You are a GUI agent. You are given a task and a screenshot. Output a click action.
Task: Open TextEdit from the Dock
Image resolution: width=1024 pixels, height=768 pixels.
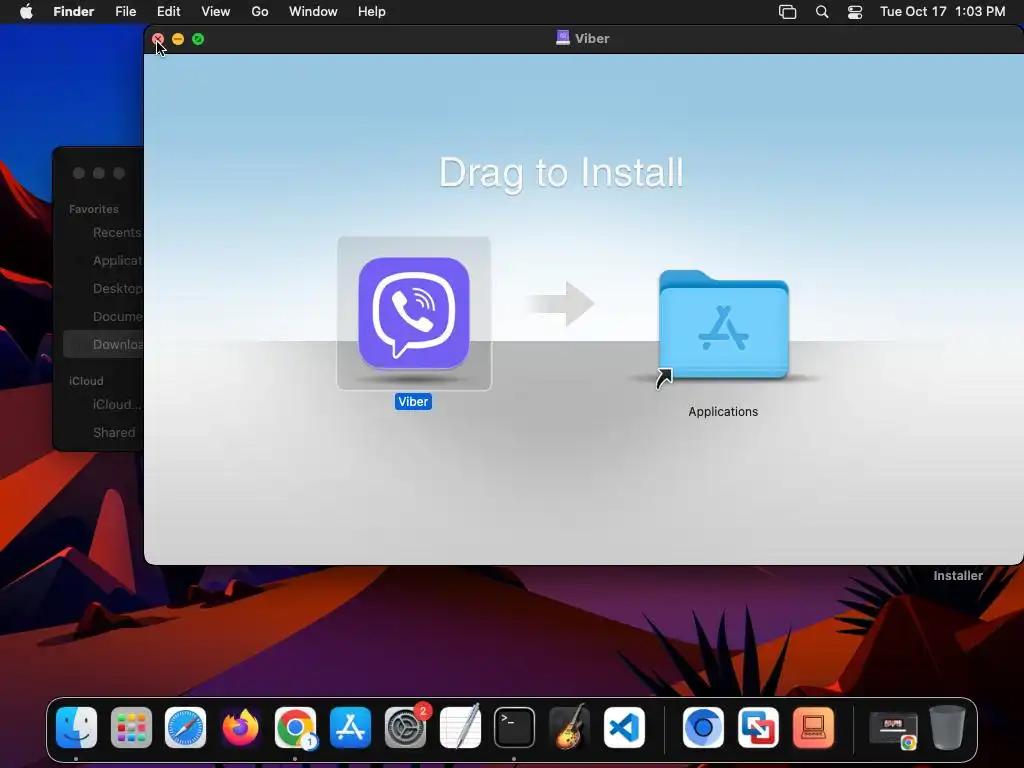tap(460, 727)
